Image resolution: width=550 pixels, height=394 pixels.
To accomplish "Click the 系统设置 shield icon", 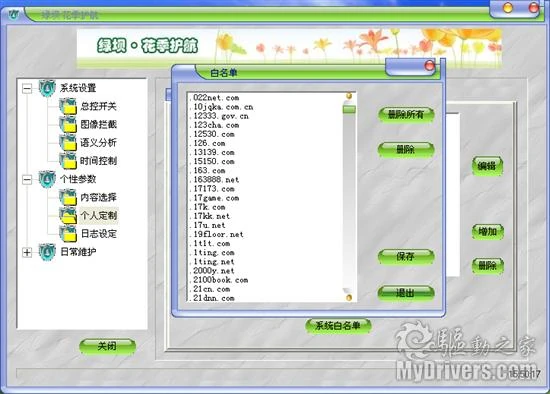I will point(47,88).
